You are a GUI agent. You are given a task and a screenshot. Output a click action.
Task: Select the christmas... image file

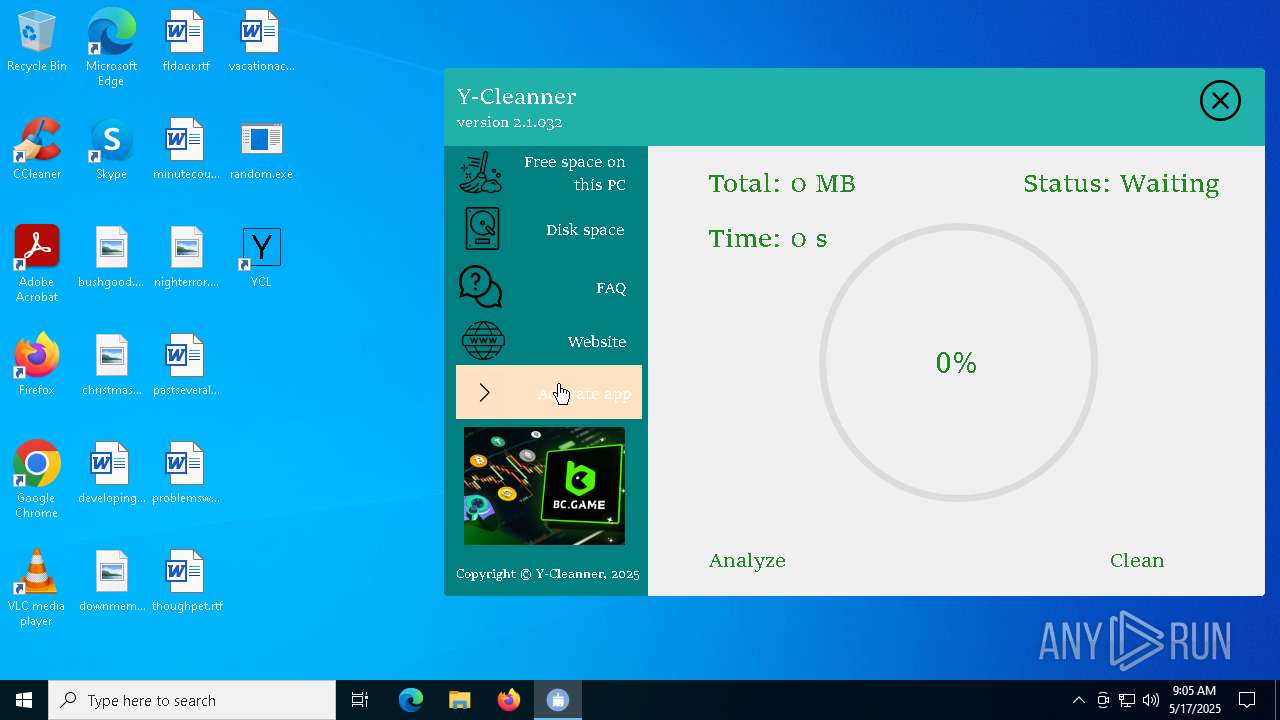(111, 366)
